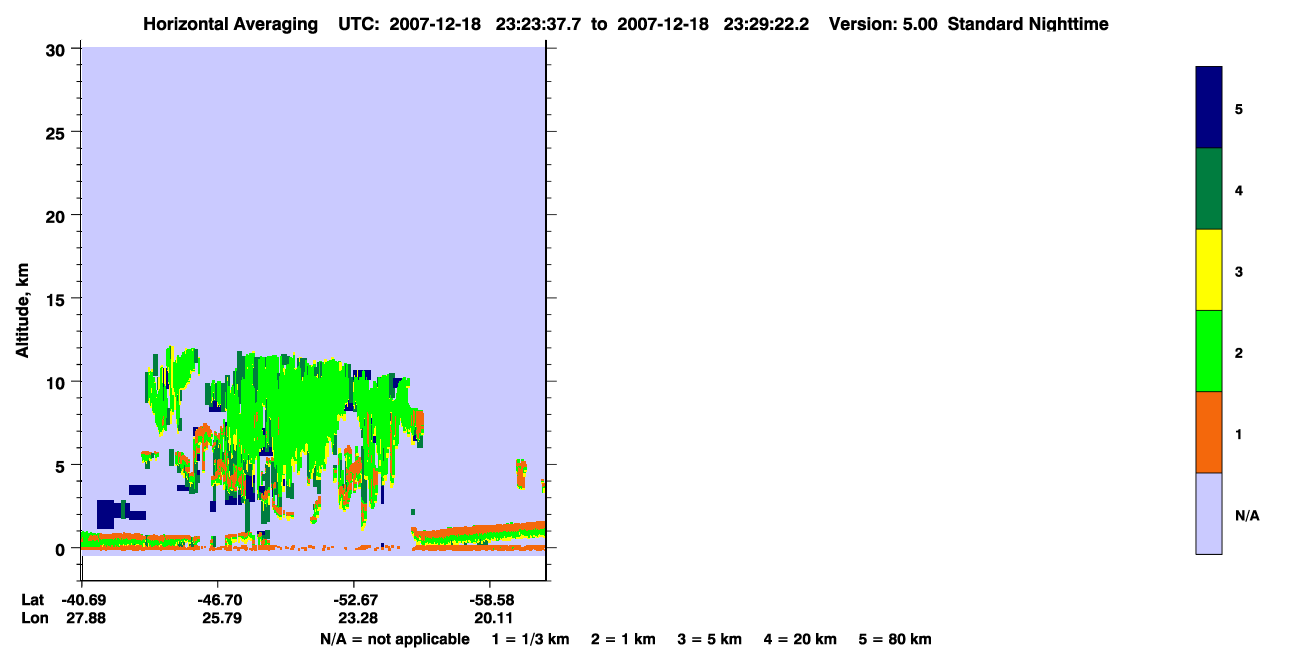Click the '5 = 80 km' legend text

click(x=895, y=639)
